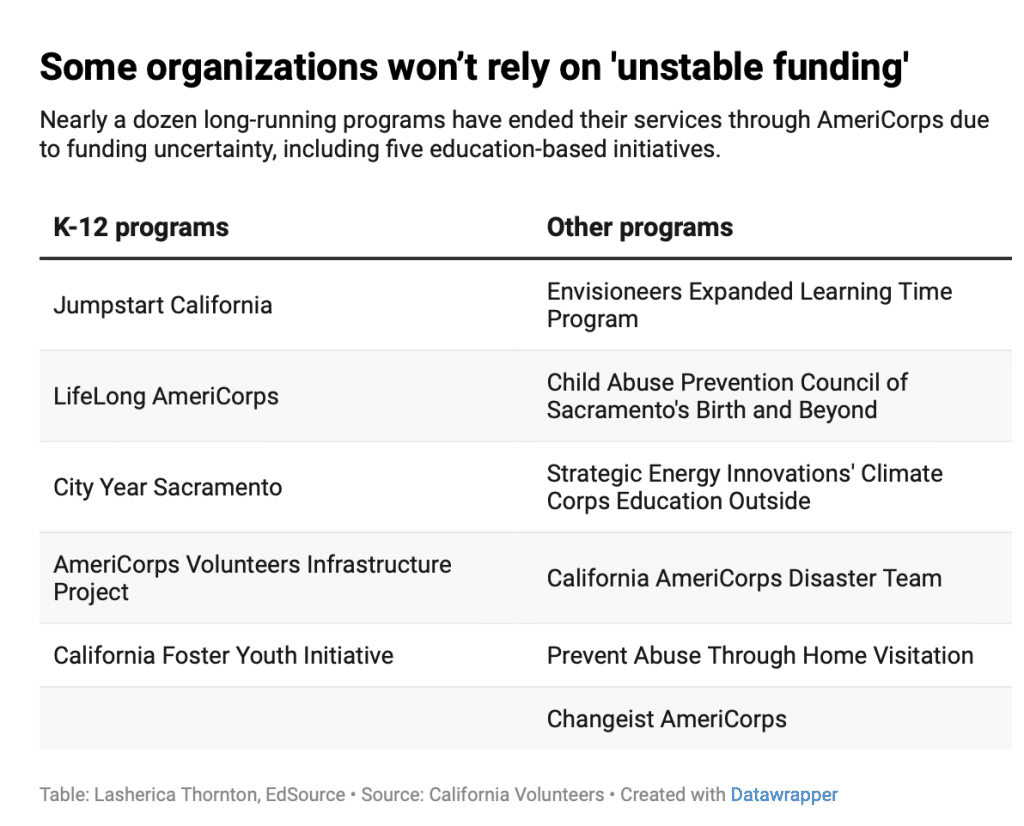Click the subtitle paragraph about funding uncertainty
The height and width of the screenshot is (826, 1024).
tap(514, 136)
